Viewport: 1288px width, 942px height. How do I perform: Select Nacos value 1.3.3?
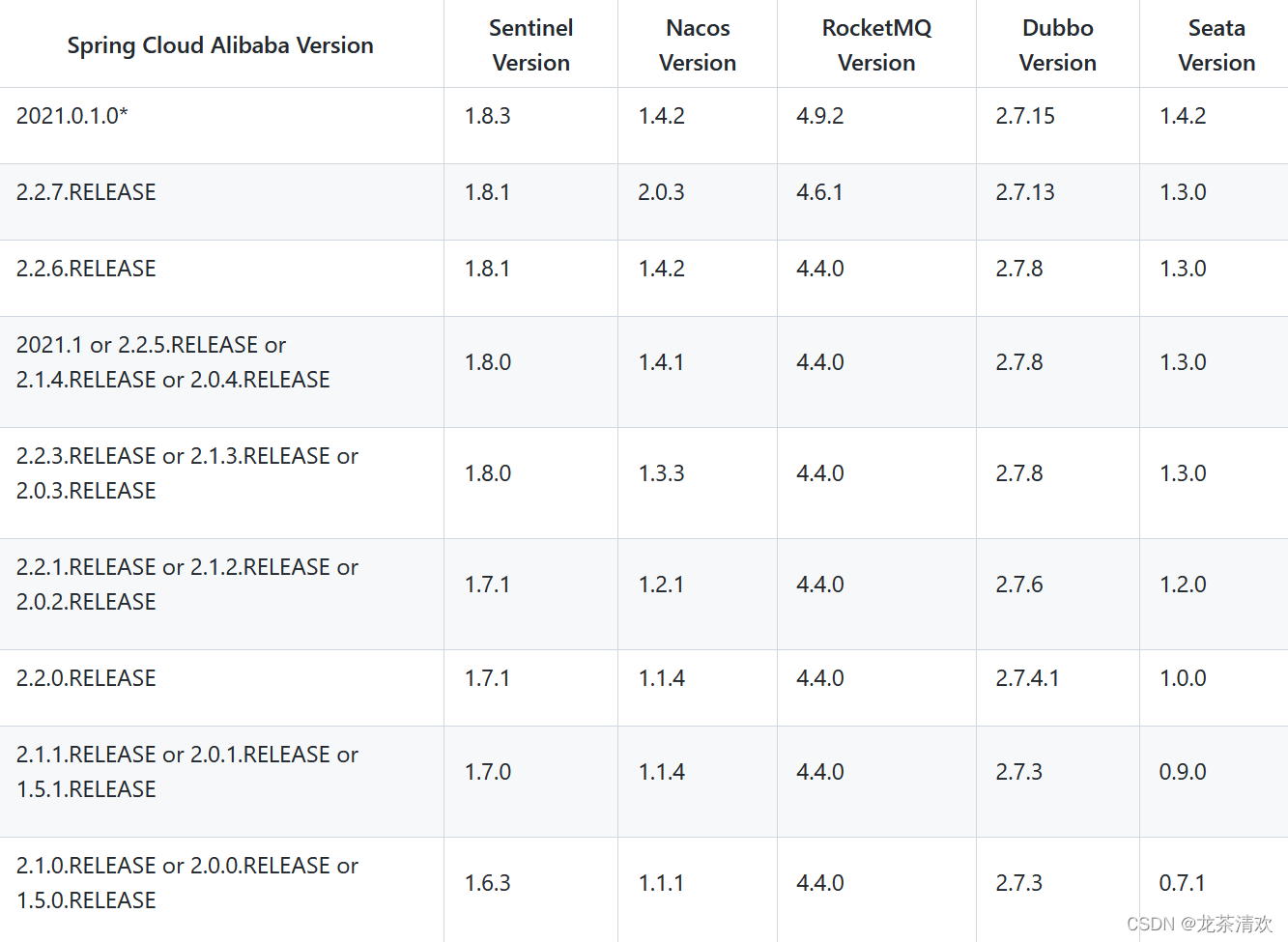[662, 473]
